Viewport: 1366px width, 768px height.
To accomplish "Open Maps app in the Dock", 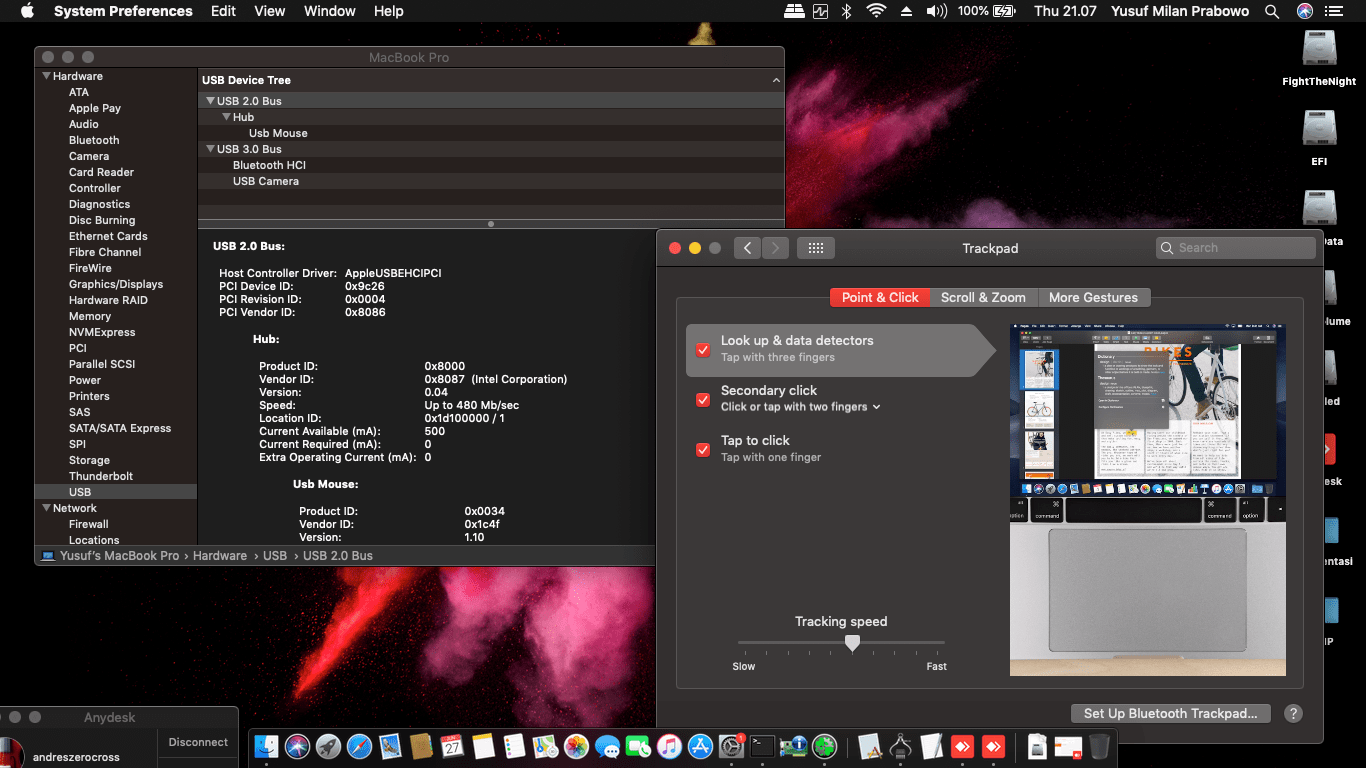I will coord(545,746).
